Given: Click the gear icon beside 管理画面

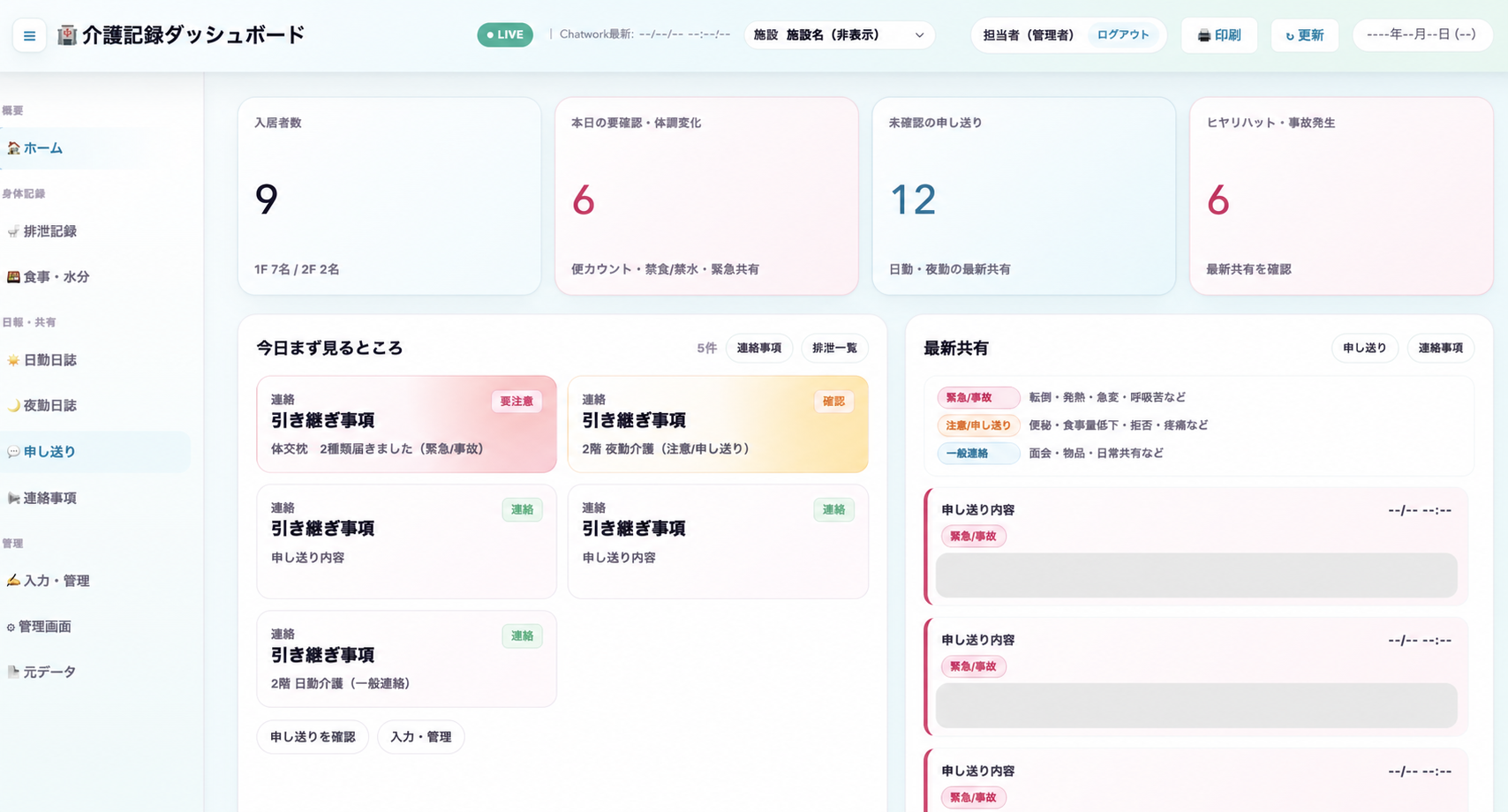Looking at the screenshot, I should [x=11, y=628].
